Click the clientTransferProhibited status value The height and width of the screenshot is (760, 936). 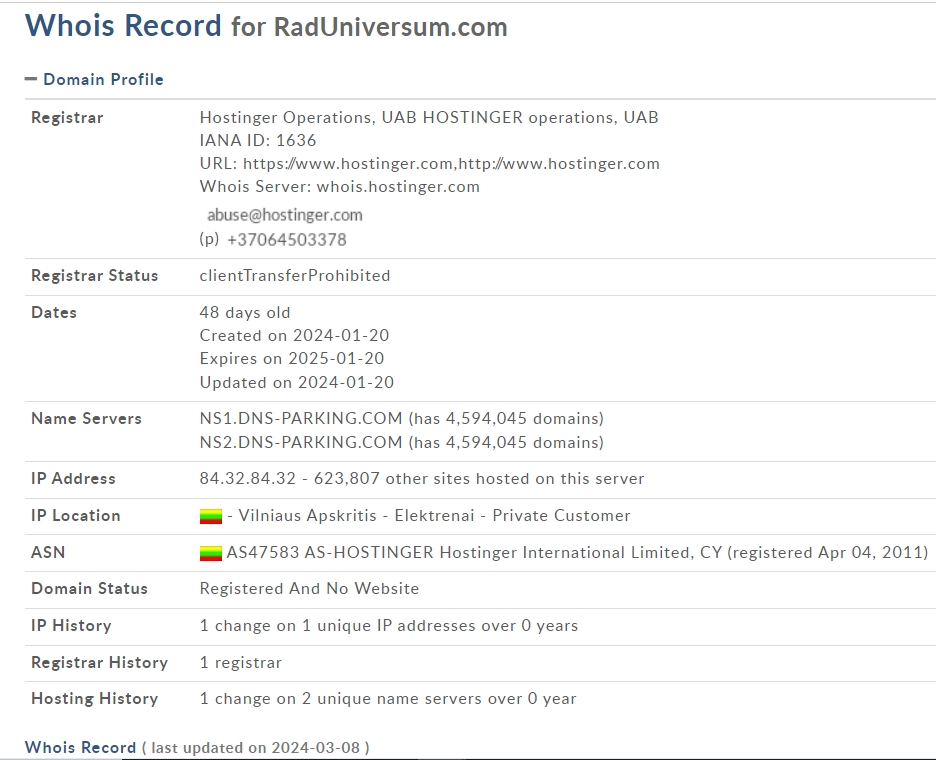tap(295, 276)
